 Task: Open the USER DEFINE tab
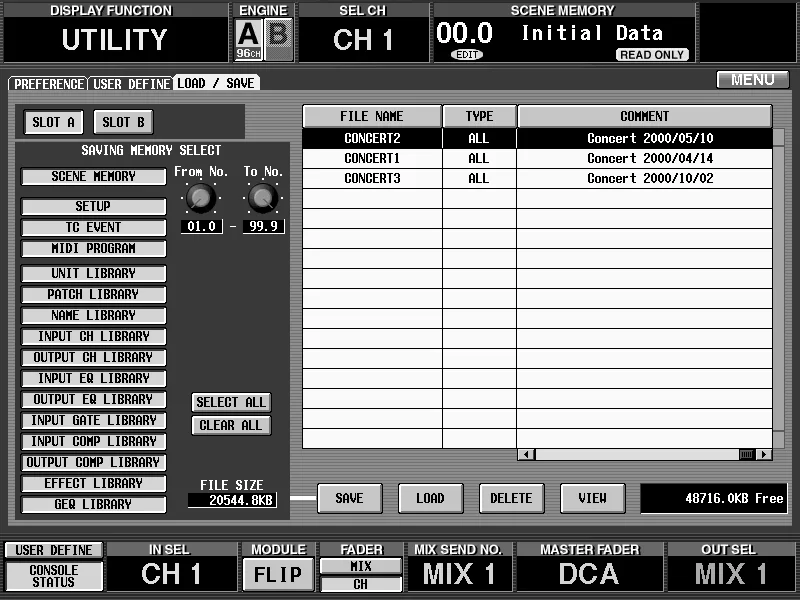tap(131, 83)
